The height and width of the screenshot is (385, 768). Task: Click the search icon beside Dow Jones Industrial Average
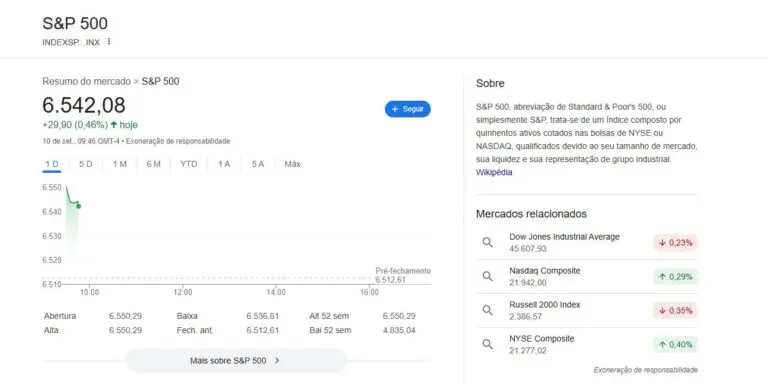(x=487, y=242)
